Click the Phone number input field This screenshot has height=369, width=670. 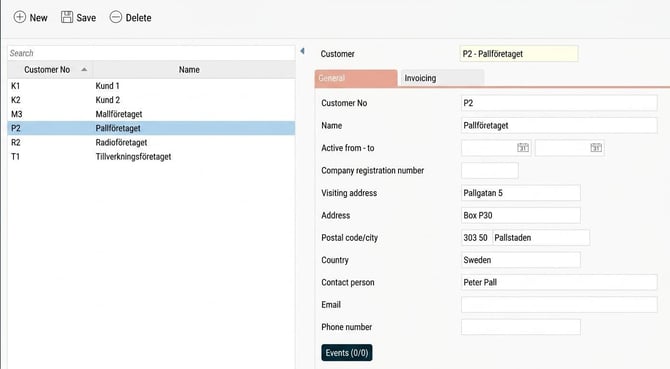click(520, 327)
